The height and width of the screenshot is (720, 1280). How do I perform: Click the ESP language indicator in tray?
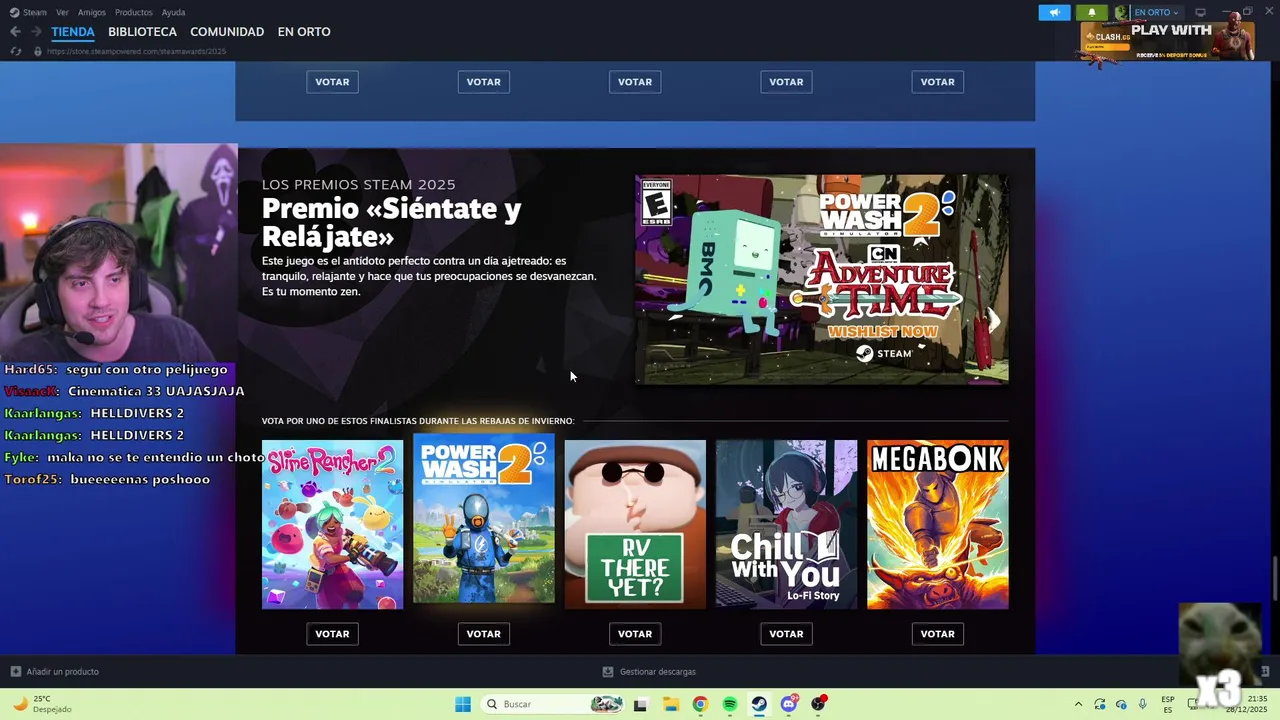click(x=1168, y=704)
